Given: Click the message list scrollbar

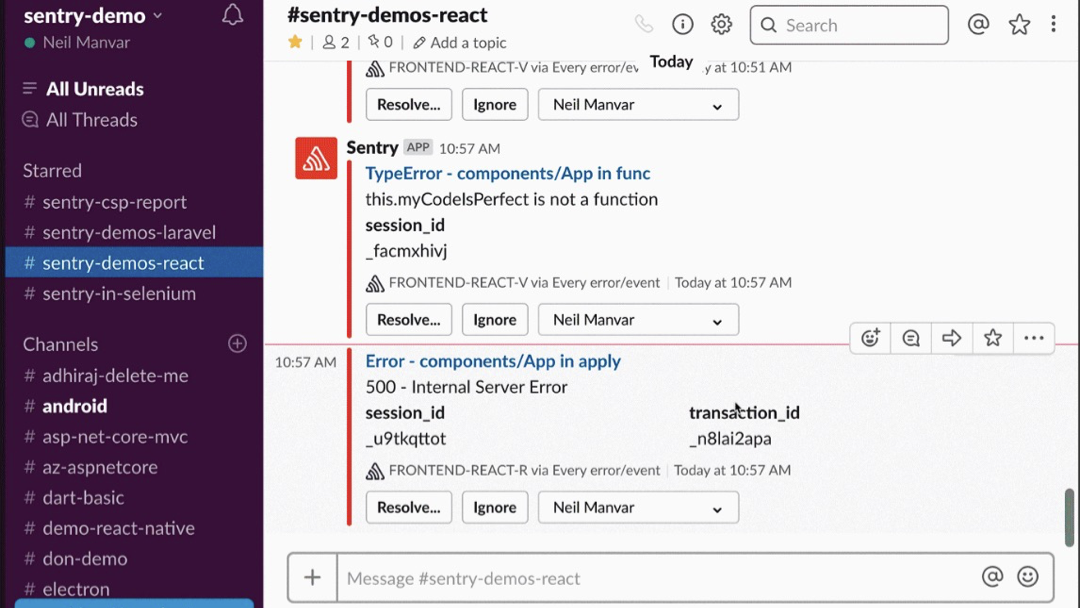Looking at the screenshot, I should click(x=1069, y=517).
